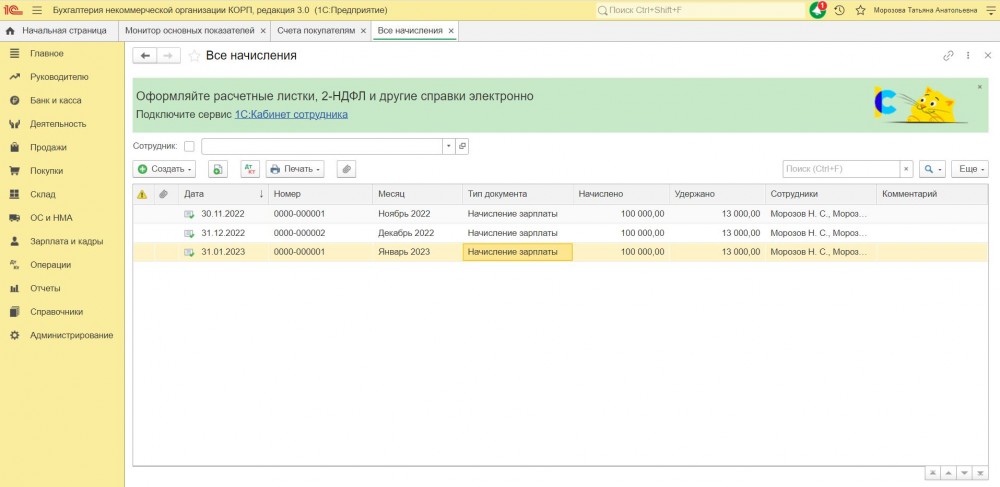
Task: Add Все начисления to favorites via star
Action: (x=194, y=56)
